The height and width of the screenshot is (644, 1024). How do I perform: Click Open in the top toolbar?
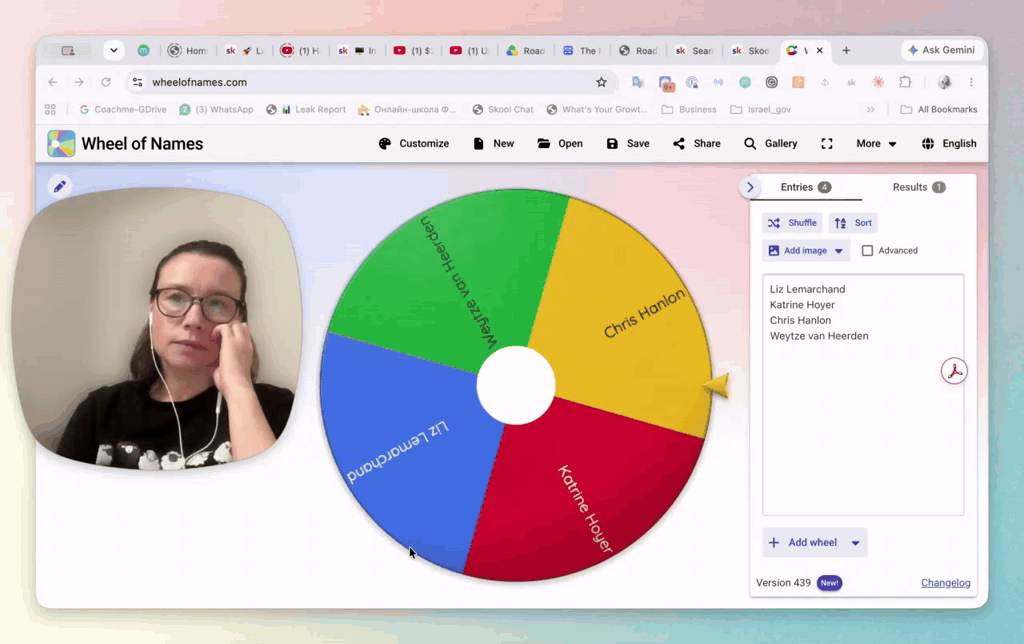[560, 144]
